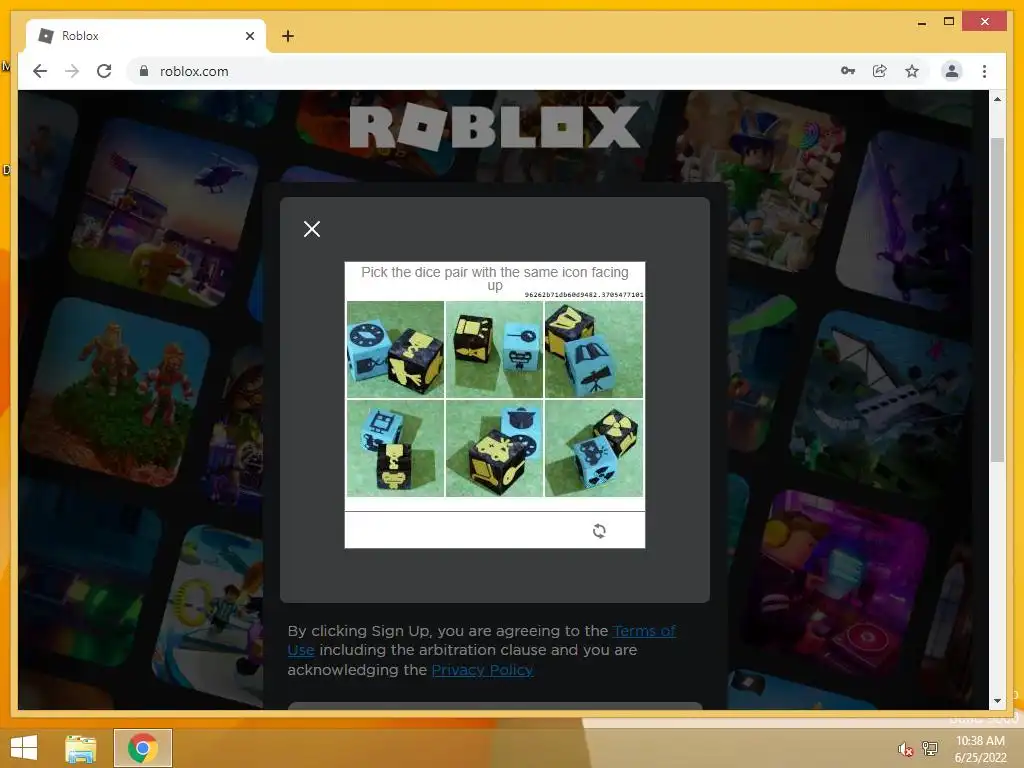Refresh the captcha challenge
This screenshot has height=768, width=1024.
coord(599,531)
